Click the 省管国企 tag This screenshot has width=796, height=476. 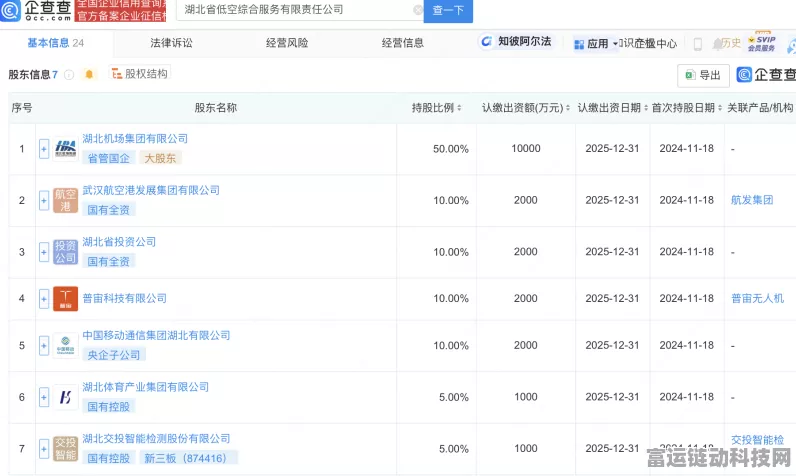click(109, 158)
